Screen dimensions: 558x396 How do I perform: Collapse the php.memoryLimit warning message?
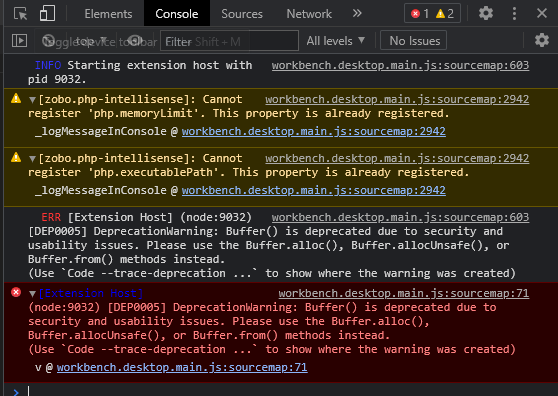32,100
